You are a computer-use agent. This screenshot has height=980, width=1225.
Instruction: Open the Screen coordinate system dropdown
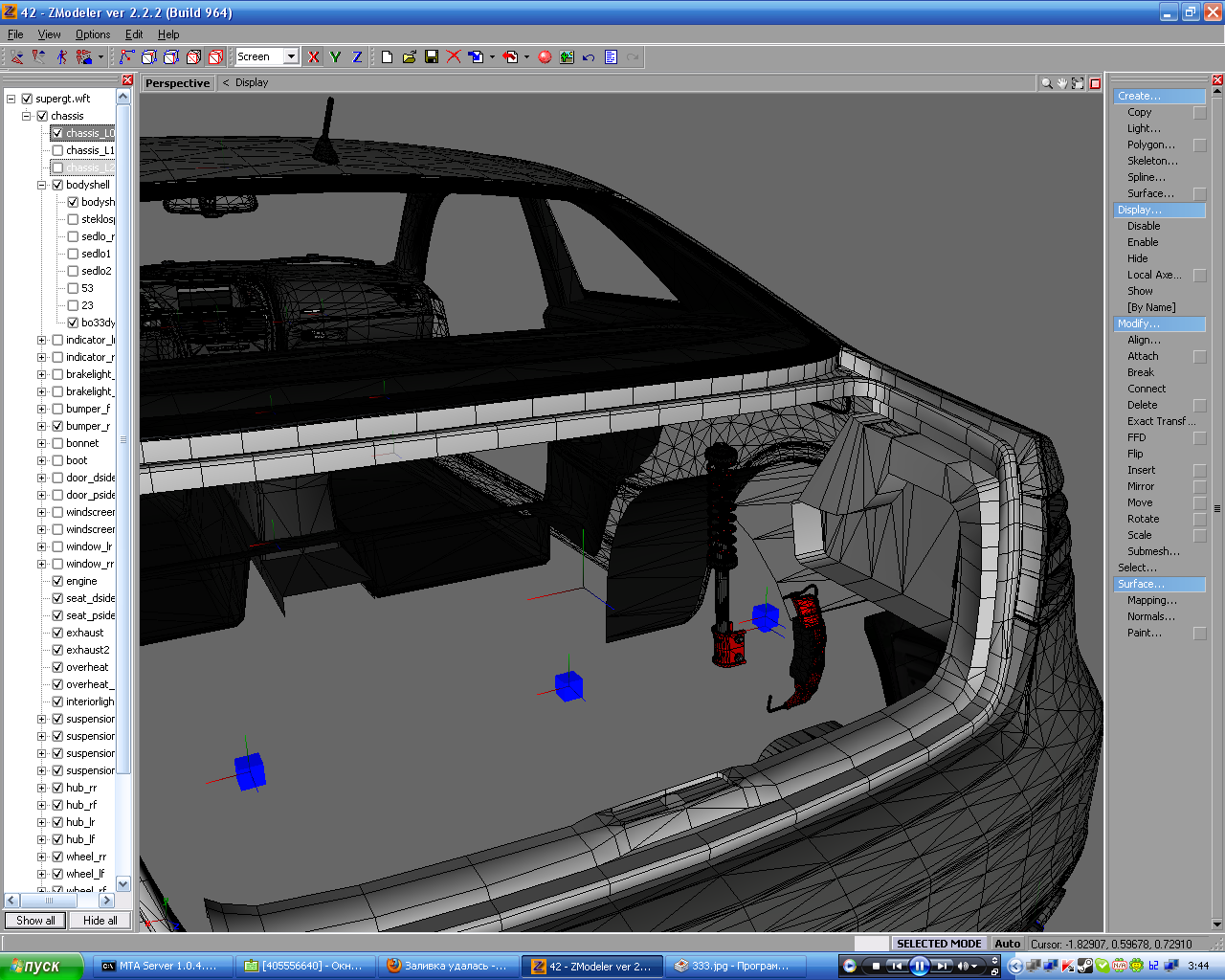[x=291, y=56]
